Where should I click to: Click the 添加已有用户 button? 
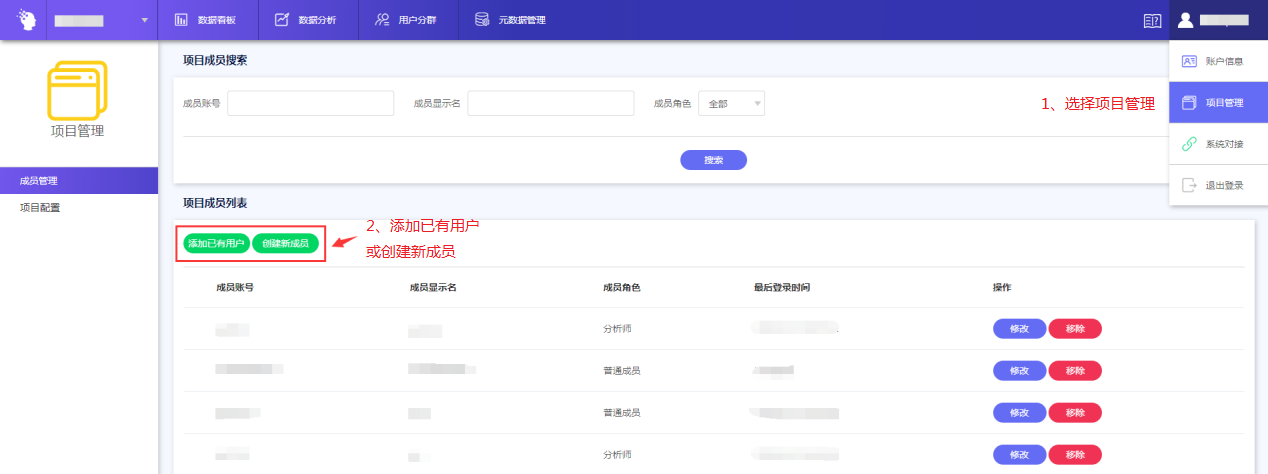216,243
